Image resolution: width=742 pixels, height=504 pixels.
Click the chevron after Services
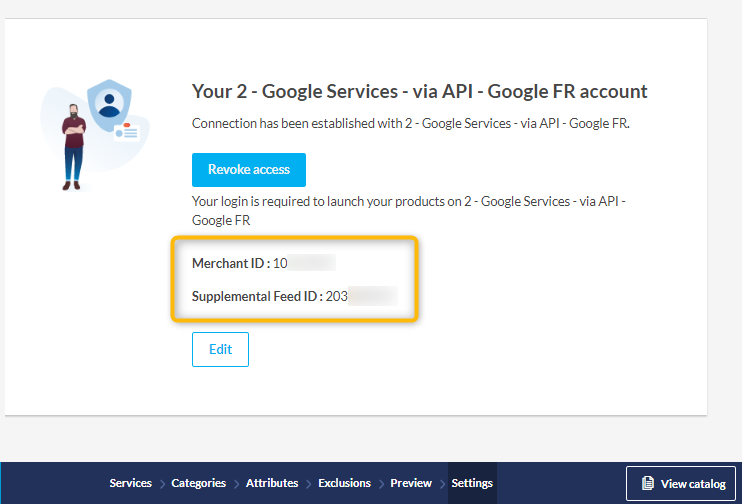(x=162, y=484)
